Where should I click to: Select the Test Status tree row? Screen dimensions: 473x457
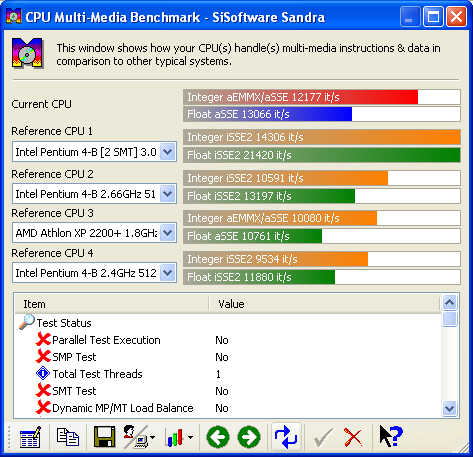coord(64,323)
